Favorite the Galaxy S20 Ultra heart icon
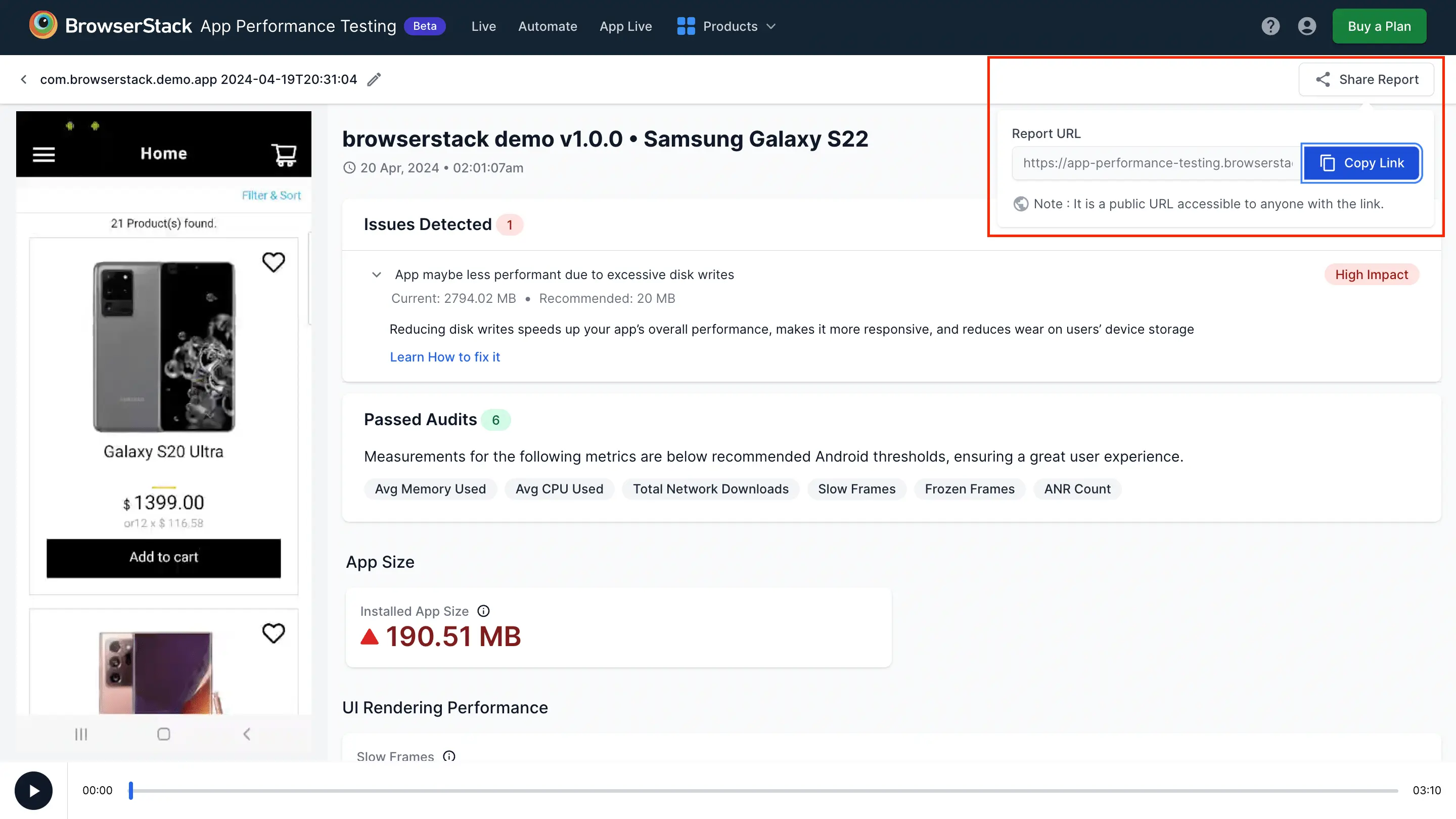1456x819 pixels. [x=274, y=262]
